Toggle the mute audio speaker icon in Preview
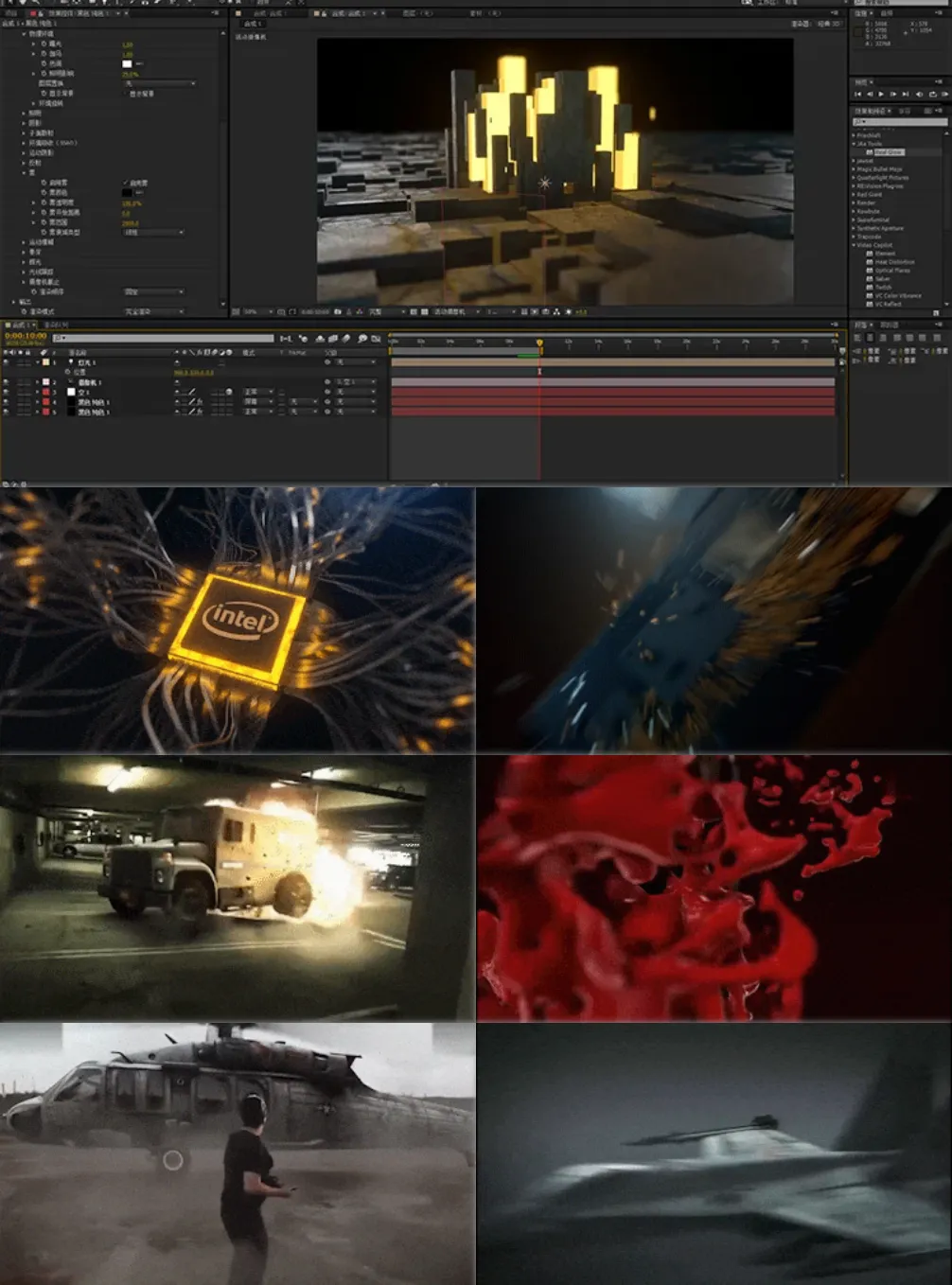The image size is (952, 1285). coord(919,94)
